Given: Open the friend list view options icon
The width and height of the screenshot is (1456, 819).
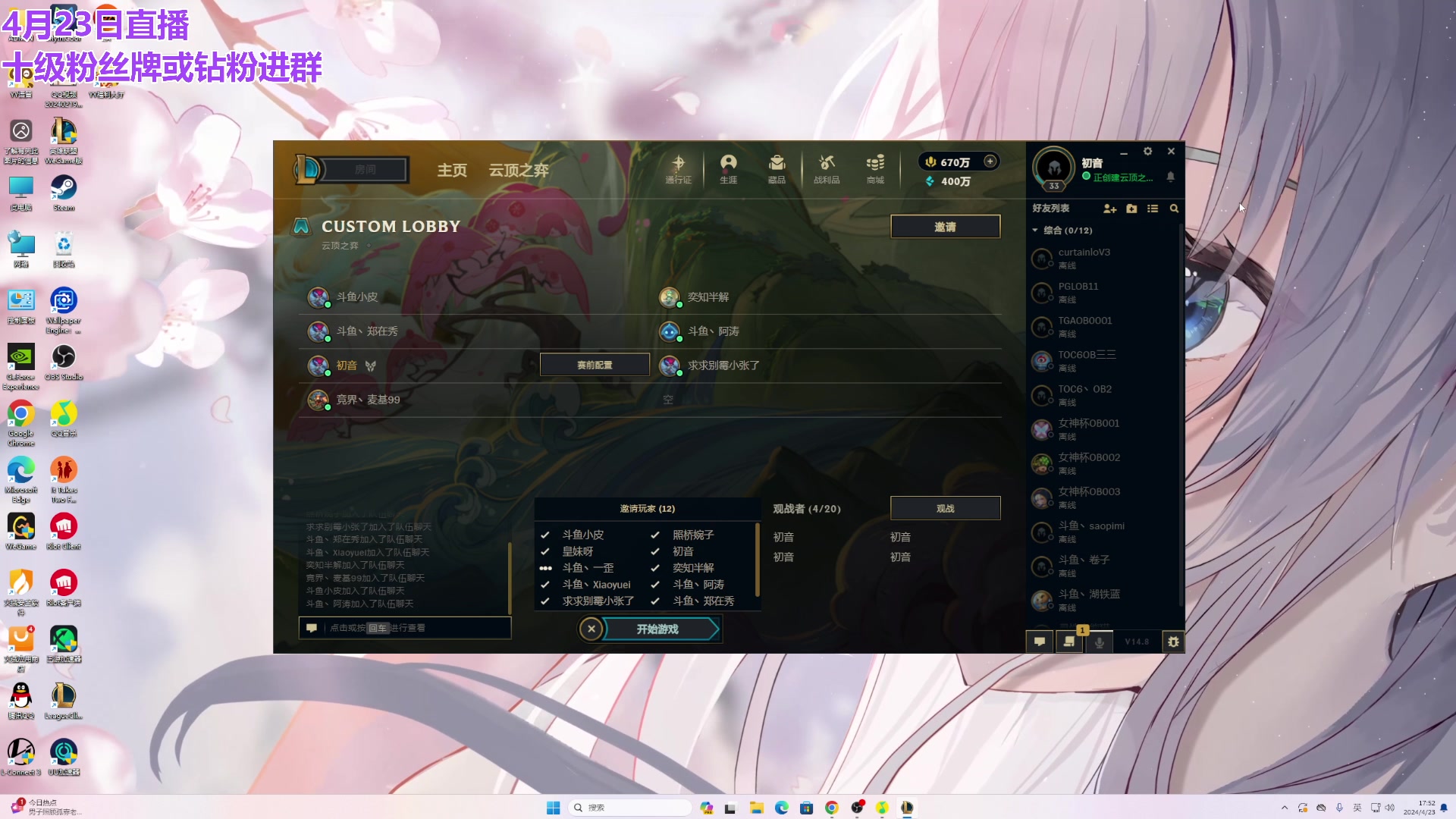Looking at the screenshot, I should [1153, 209].
